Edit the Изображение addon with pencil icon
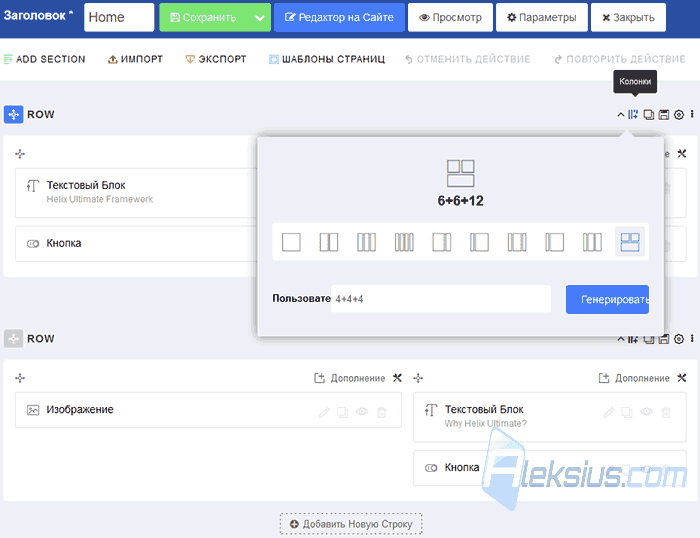Screen dimensions: 700x538 [324, 412]
